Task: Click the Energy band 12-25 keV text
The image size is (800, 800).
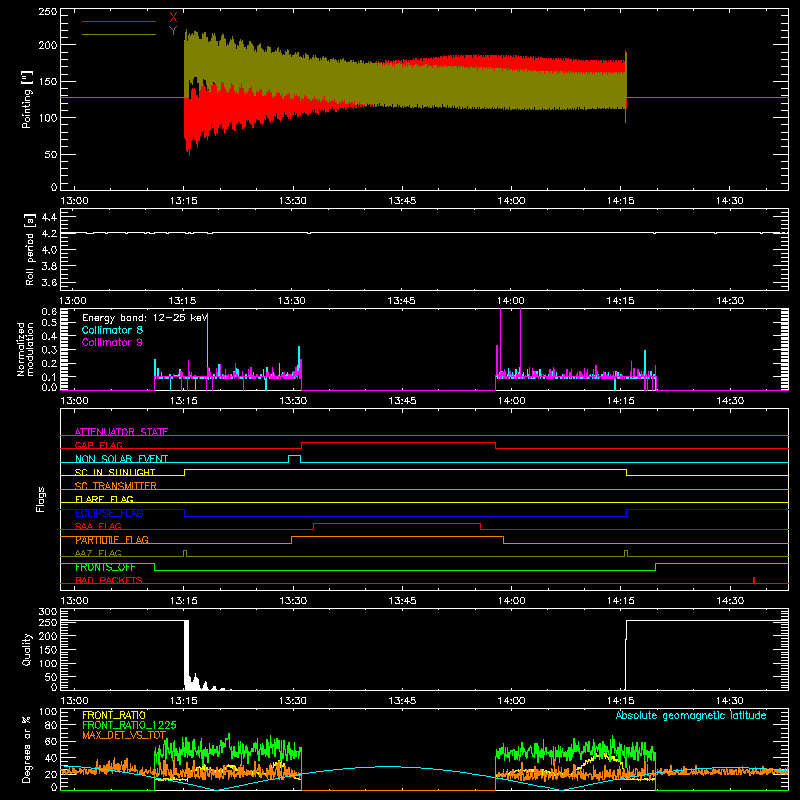Action: point(145,318)
